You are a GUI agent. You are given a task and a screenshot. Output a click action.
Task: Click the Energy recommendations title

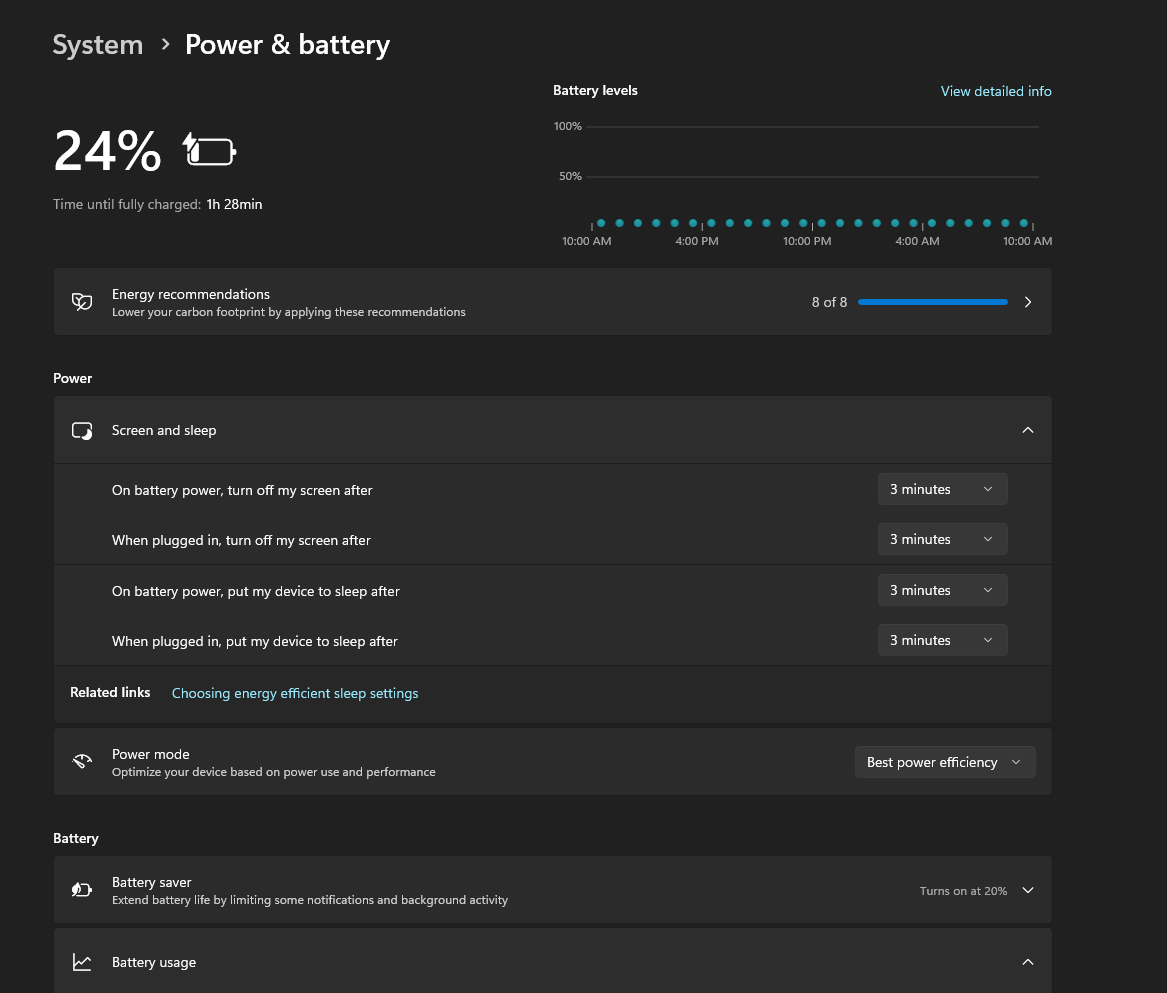pyautogui.click(x=191, y=294)
